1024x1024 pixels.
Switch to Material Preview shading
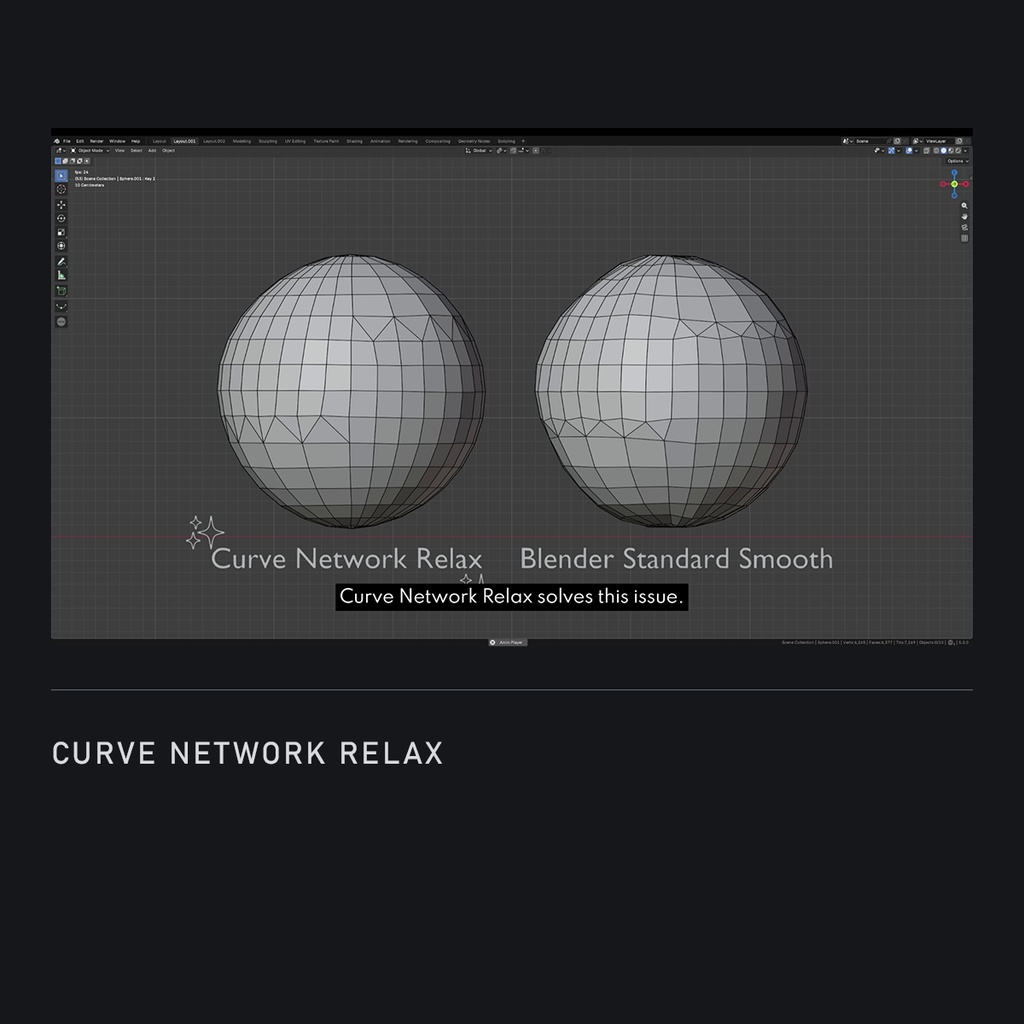[951, 151]
